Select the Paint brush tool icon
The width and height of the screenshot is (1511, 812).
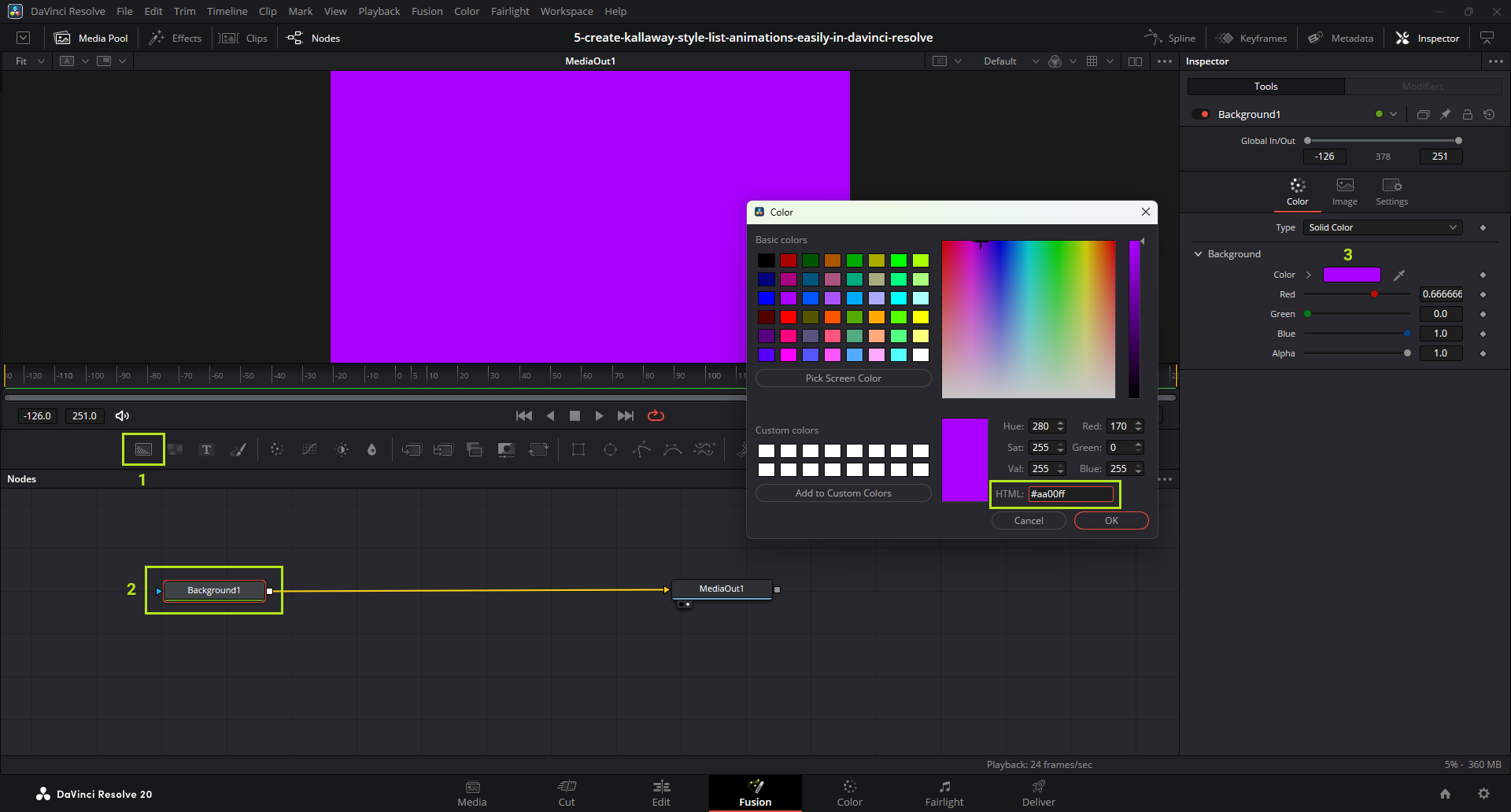pos(238,449)
